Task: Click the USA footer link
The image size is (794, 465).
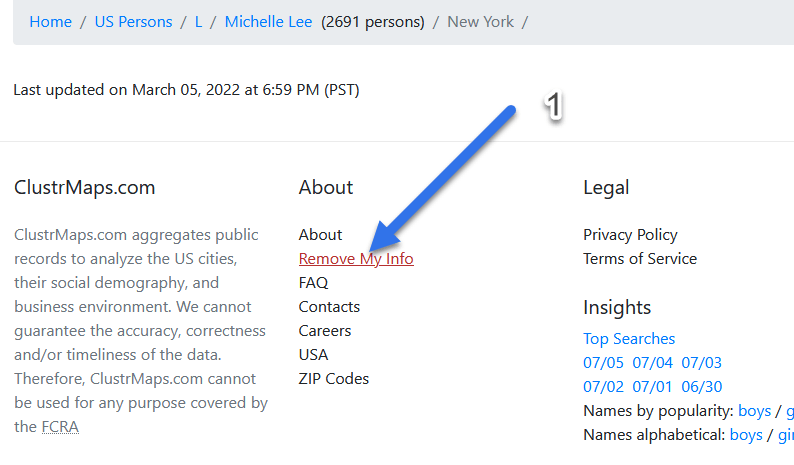Action: (313, 354)
